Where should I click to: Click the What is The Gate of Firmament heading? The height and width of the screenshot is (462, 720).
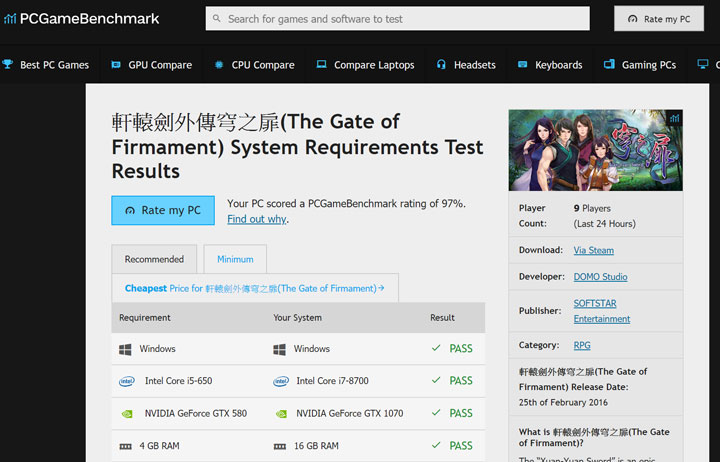594,437
